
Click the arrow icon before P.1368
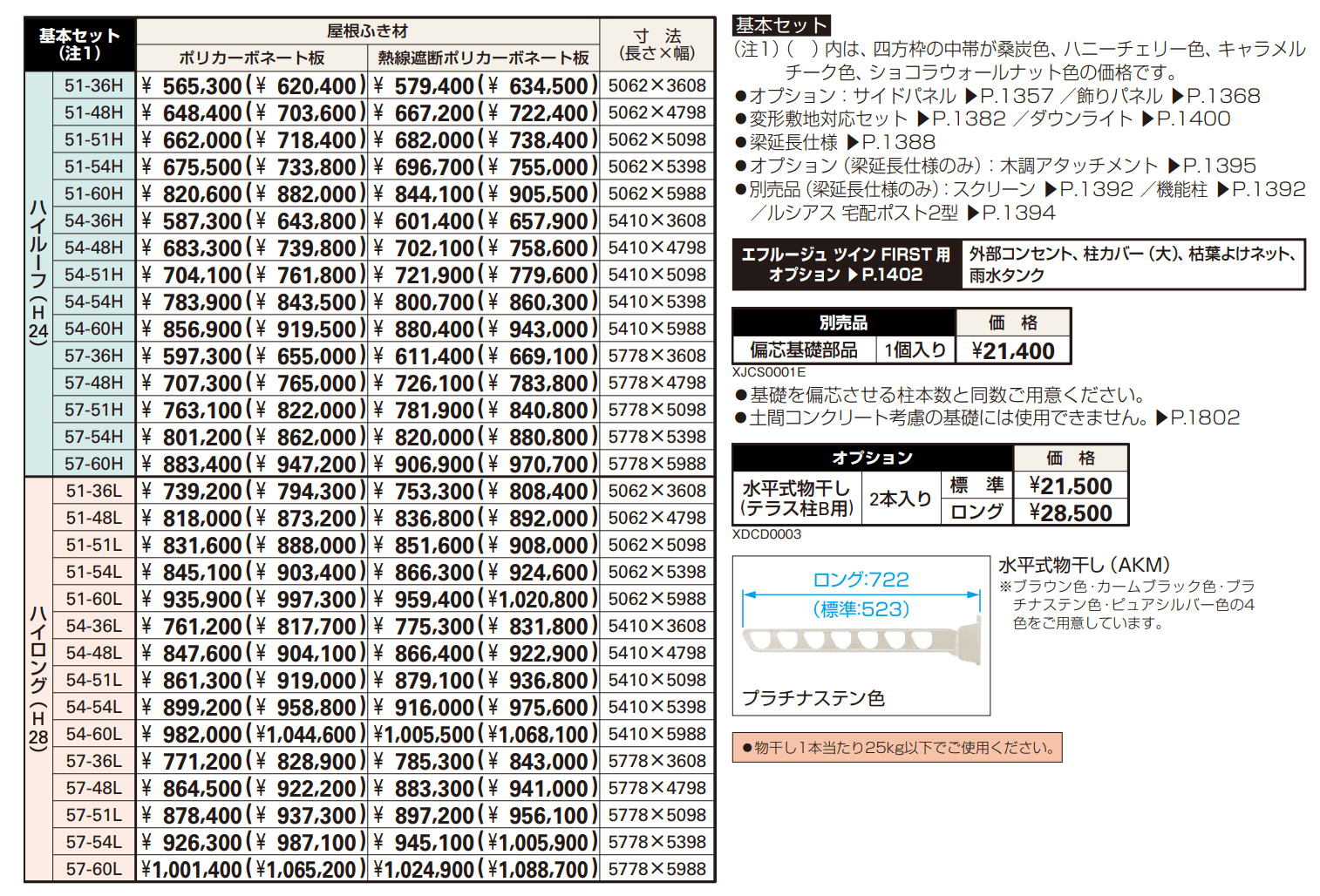click(x=1178, y=96)
